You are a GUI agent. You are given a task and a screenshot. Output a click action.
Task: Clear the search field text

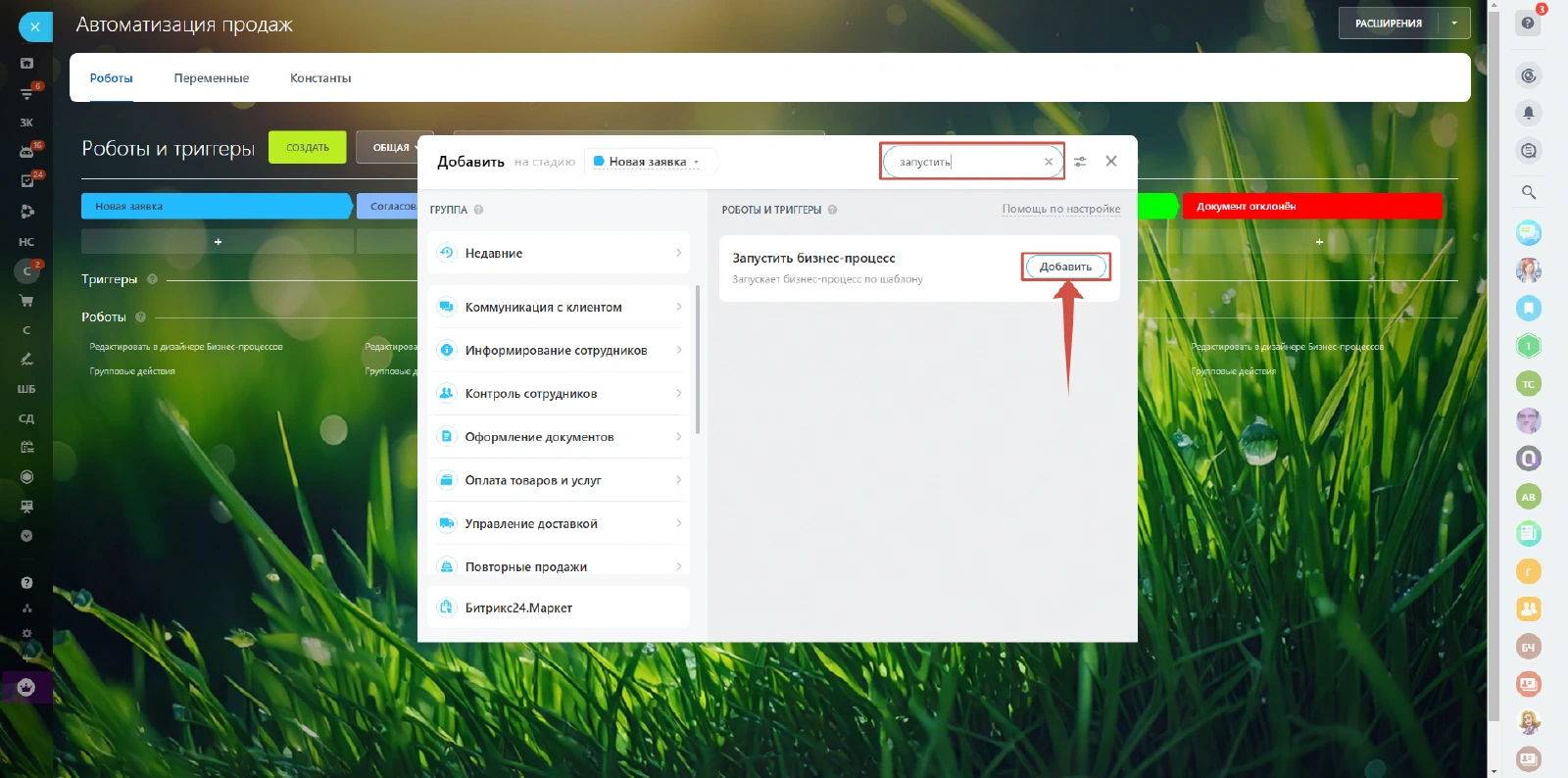pos(1048,162)
